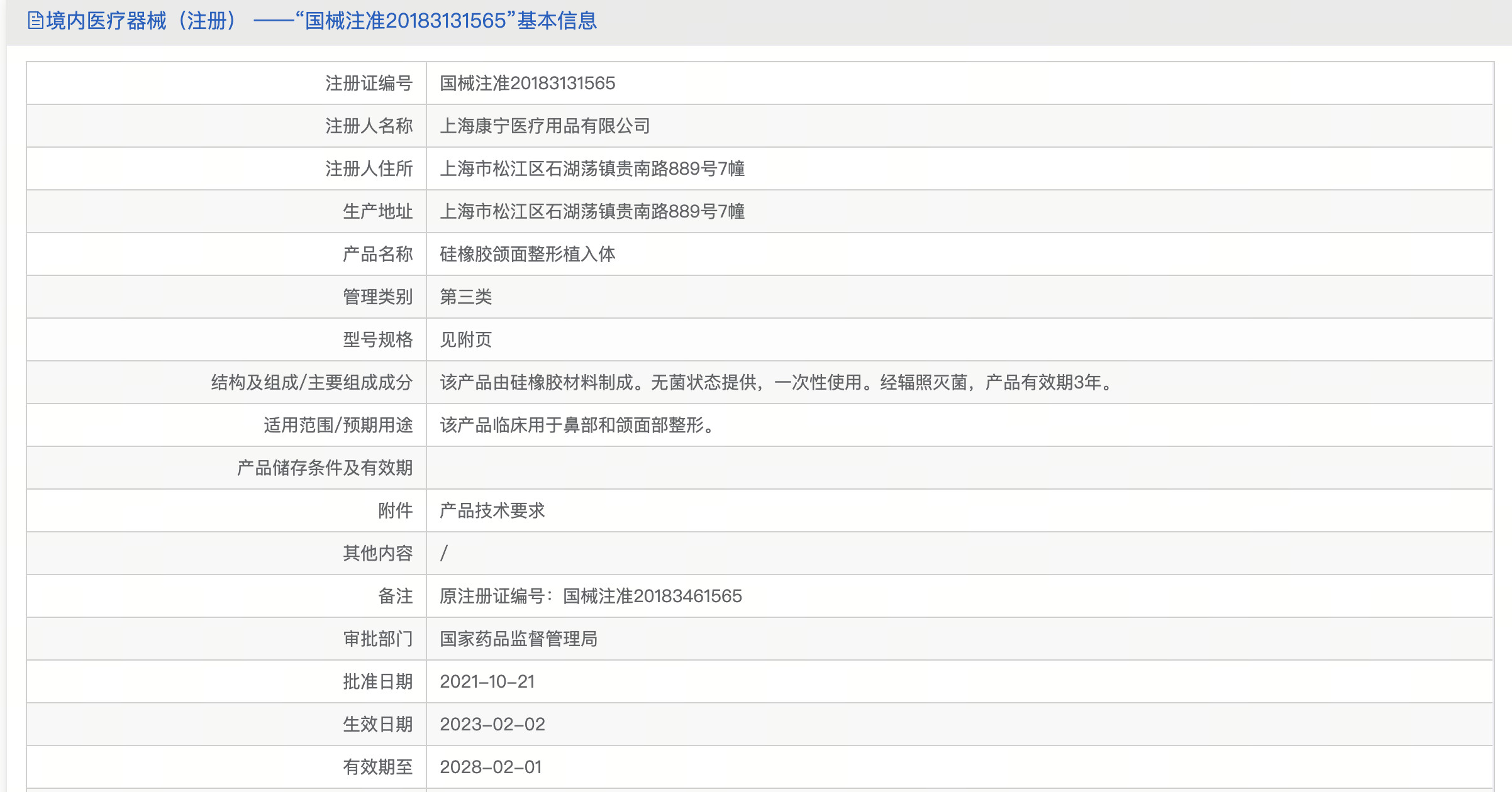1512x792 pixels.
Task: Click the slash value in 其他内容 row
Action: pyautogui.click(x=444, y=553)
